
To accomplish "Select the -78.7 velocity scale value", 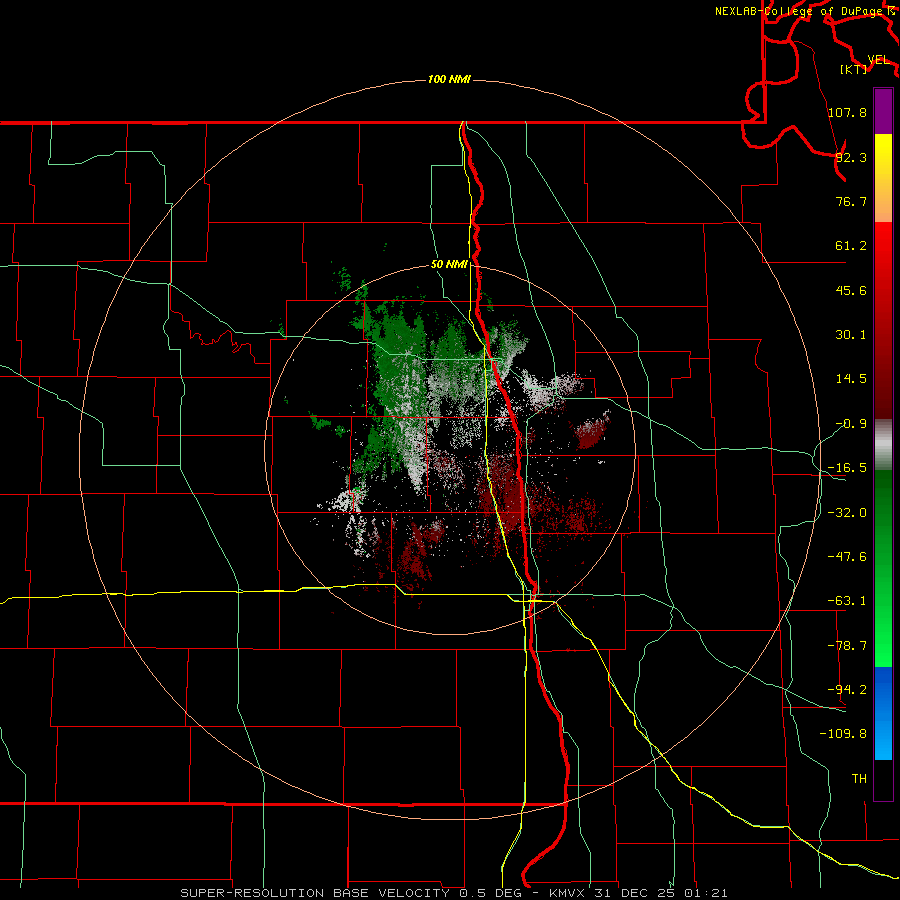I will [847, 646].
